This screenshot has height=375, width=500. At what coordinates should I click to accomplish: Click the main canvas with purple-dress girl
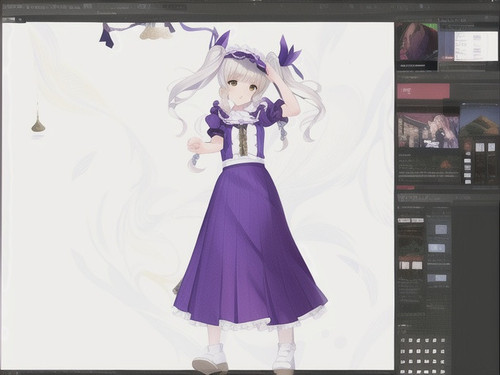[198, 196]
